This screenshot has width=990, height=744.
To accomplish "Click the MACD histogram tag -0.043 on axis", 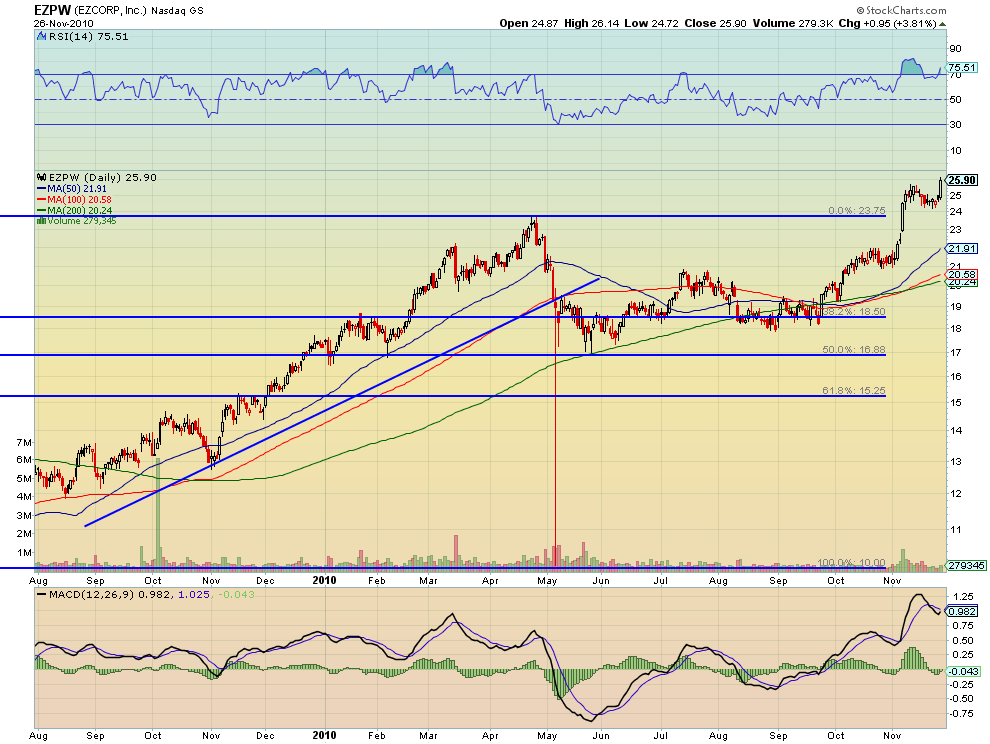I will (x=963, y=671).
